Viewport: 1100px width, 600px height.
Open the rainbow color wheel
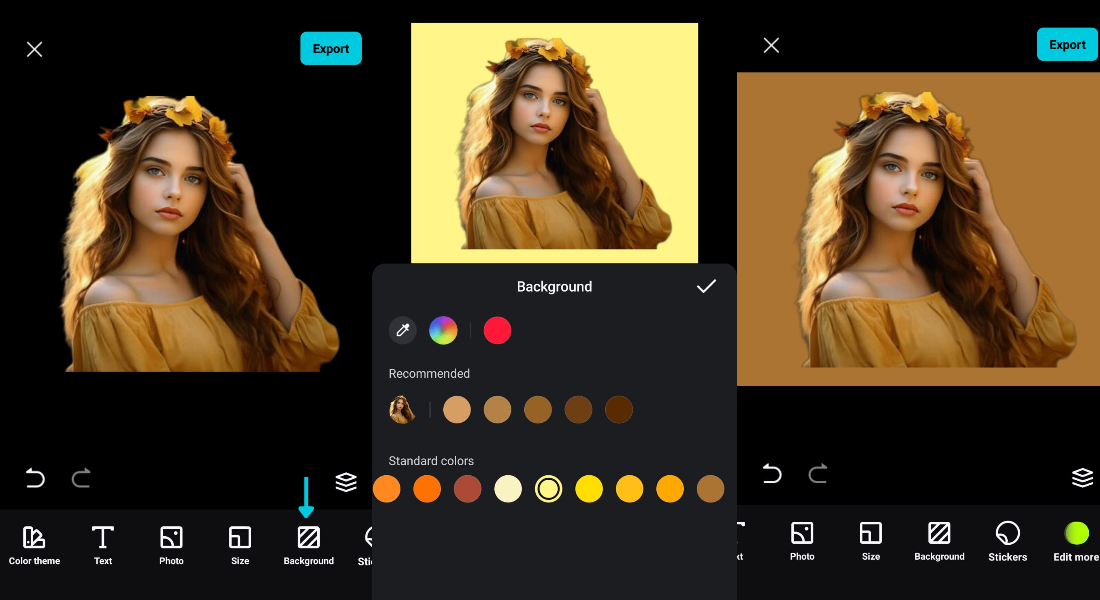tap(443, 331)
